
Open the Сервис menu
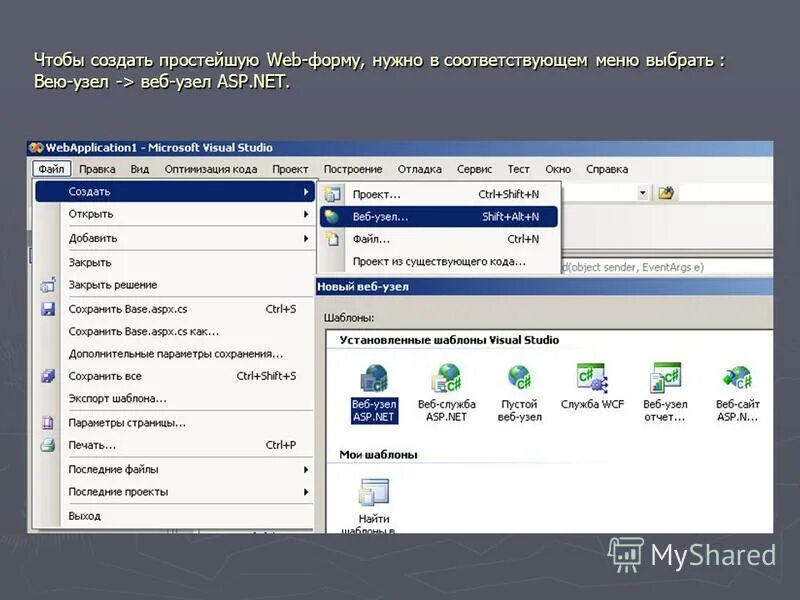coord(476,169)
